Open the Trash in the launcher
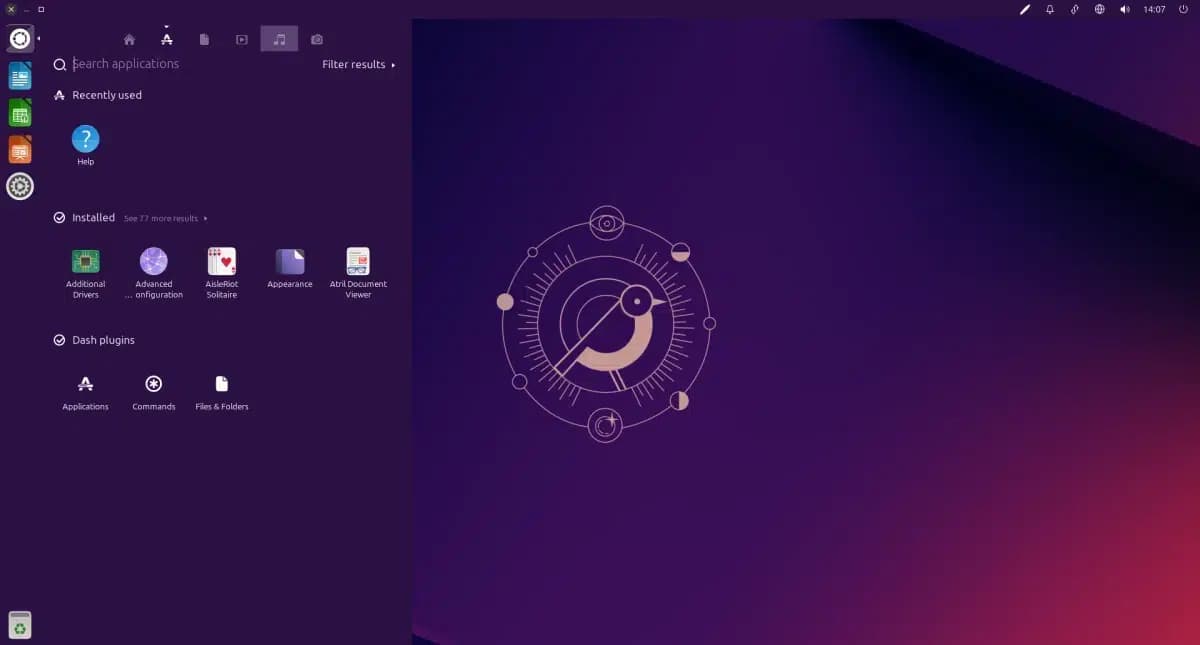This screenshot has width=1200, height=645. point(20,625)
